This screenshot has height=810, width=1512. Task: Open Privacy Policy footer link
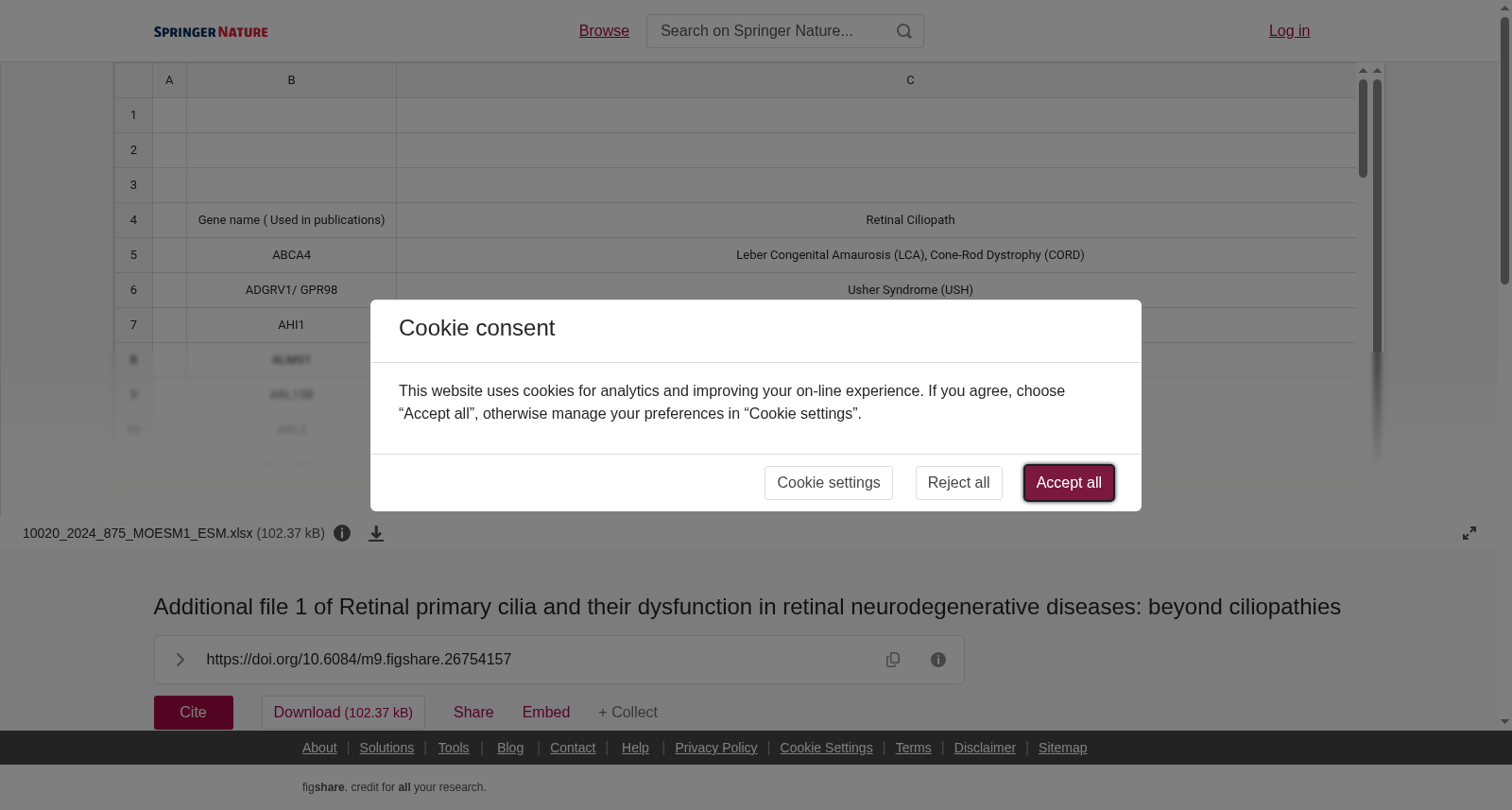(716, 748)
